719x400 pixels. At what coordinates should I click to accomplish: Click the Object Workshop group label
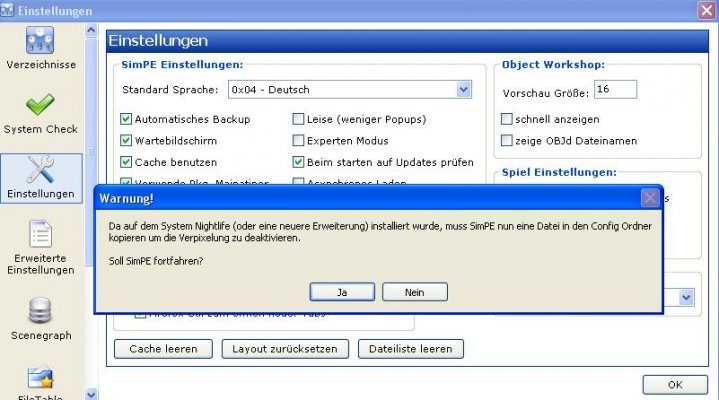pos(553,65)
